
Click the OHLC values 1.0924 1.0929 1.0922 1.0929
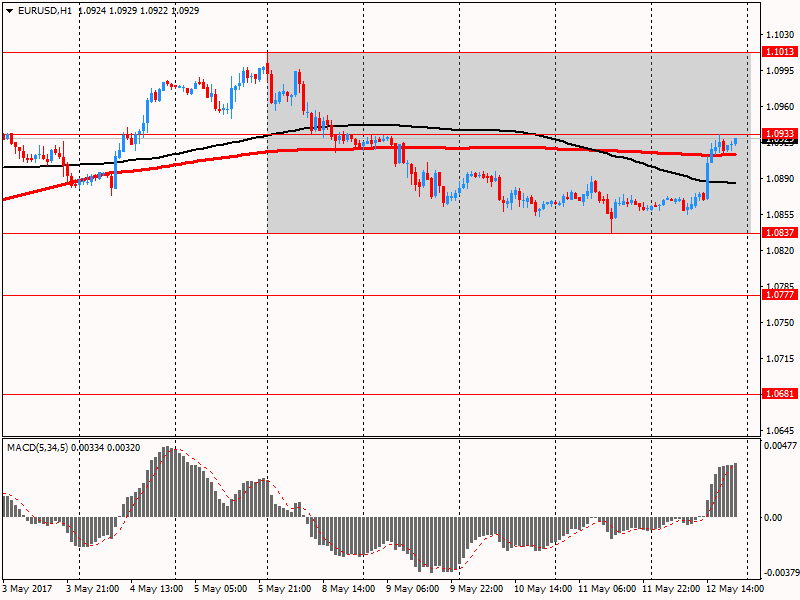click(x=139, y=11)
